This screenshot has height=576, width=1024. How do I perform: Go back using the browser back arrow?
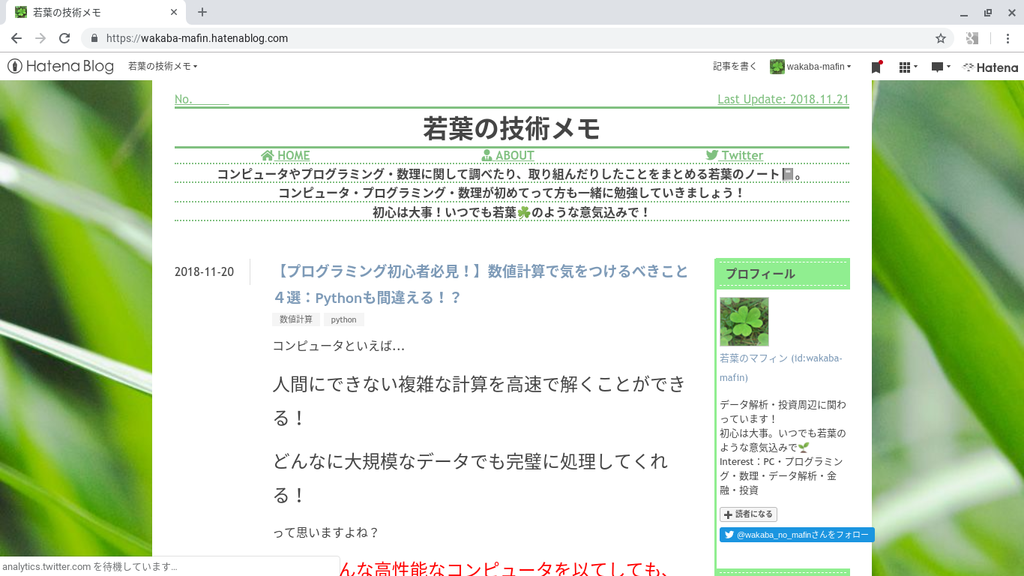tap(17, 36)
